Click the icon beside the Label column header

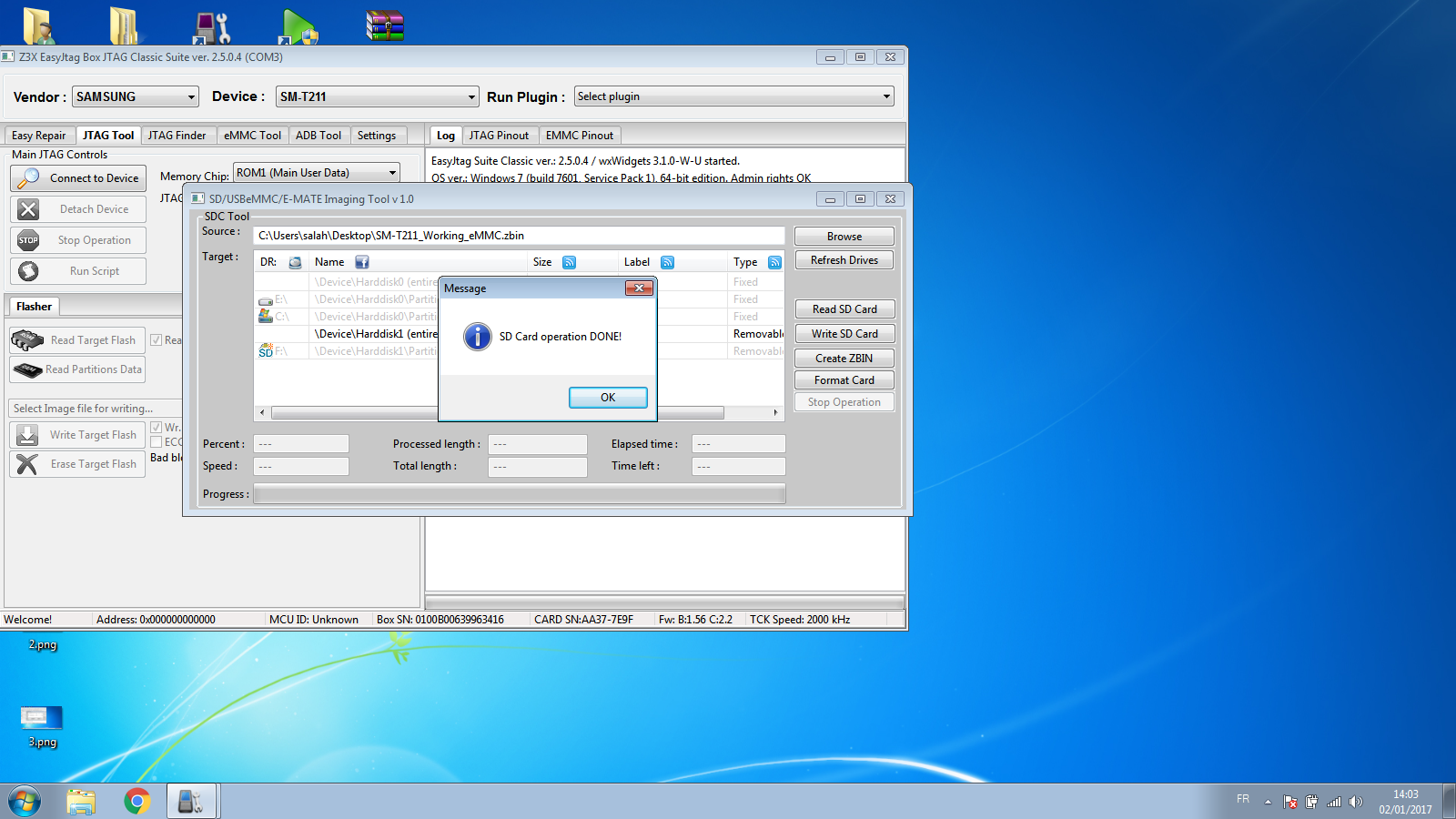click(667, 262)
